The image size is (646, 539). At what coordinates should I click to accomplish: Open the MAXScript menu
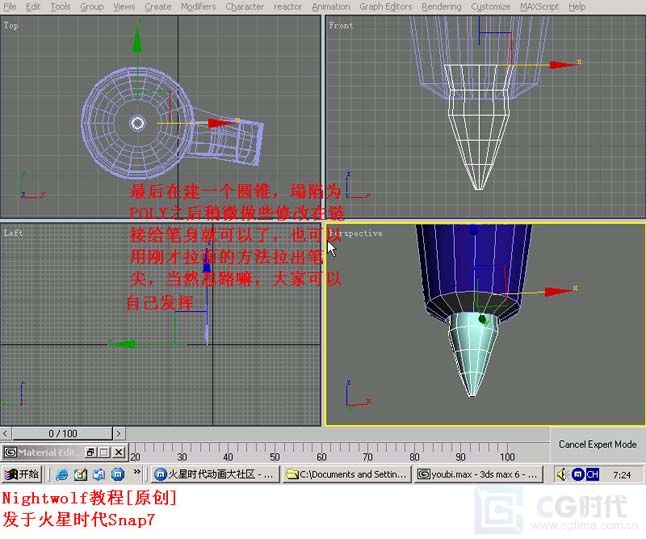point(539,7)
